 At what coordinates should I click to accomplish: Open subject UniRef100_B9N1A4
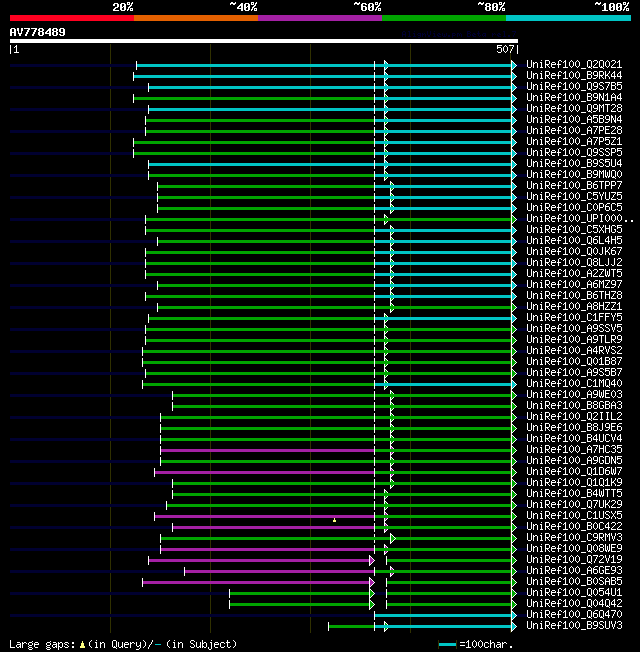574,97
